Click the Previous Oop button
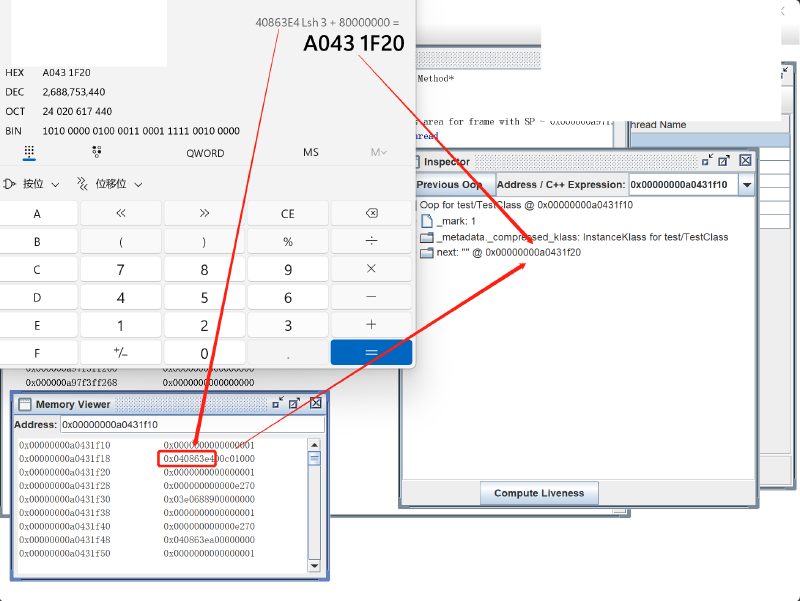This screenshot has width=800, height=601. tap(450, 185)
